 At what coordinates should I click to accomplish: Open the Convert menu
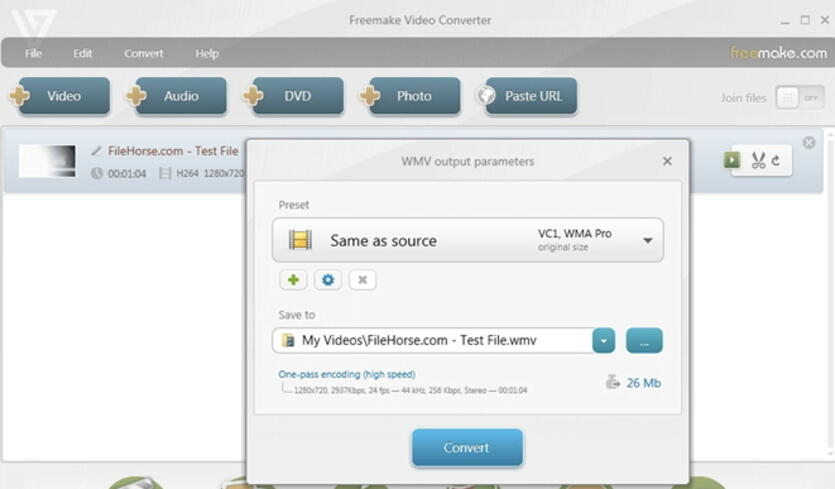tap(144, 53)
